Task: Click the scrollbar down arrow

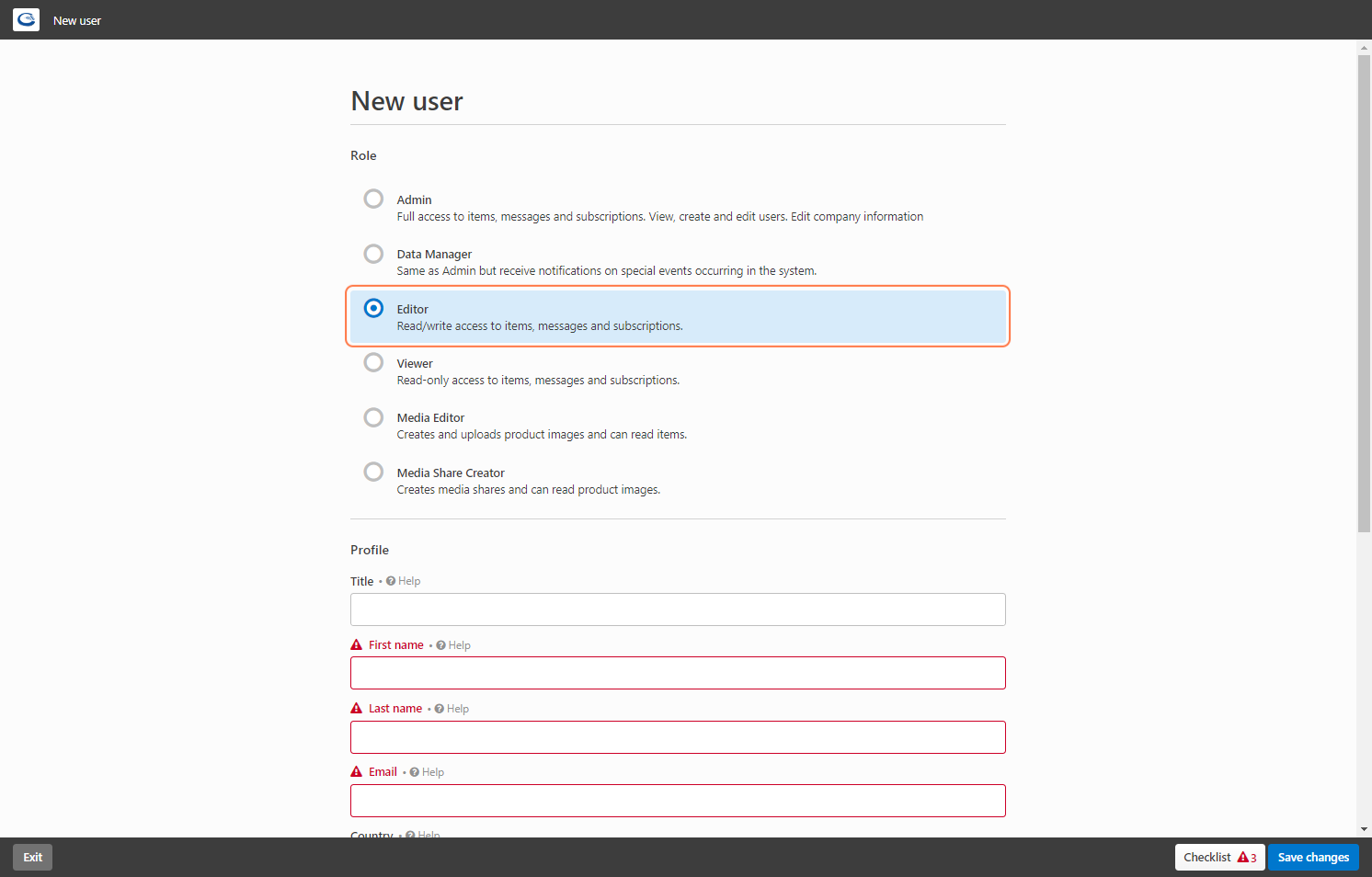Action: click(x=1364, y=829)
